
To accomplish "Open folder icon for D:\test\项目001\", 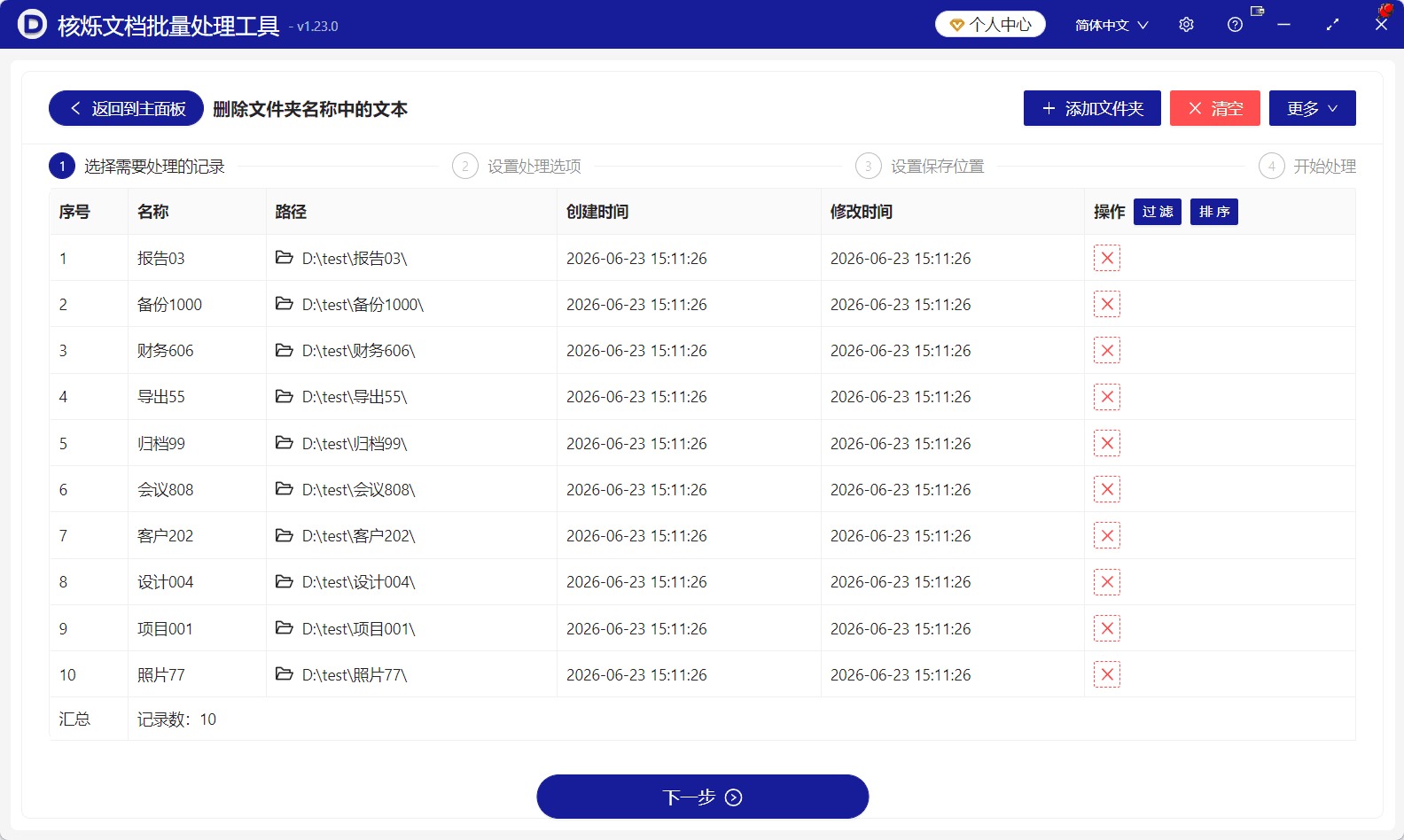I will [284, 628].
